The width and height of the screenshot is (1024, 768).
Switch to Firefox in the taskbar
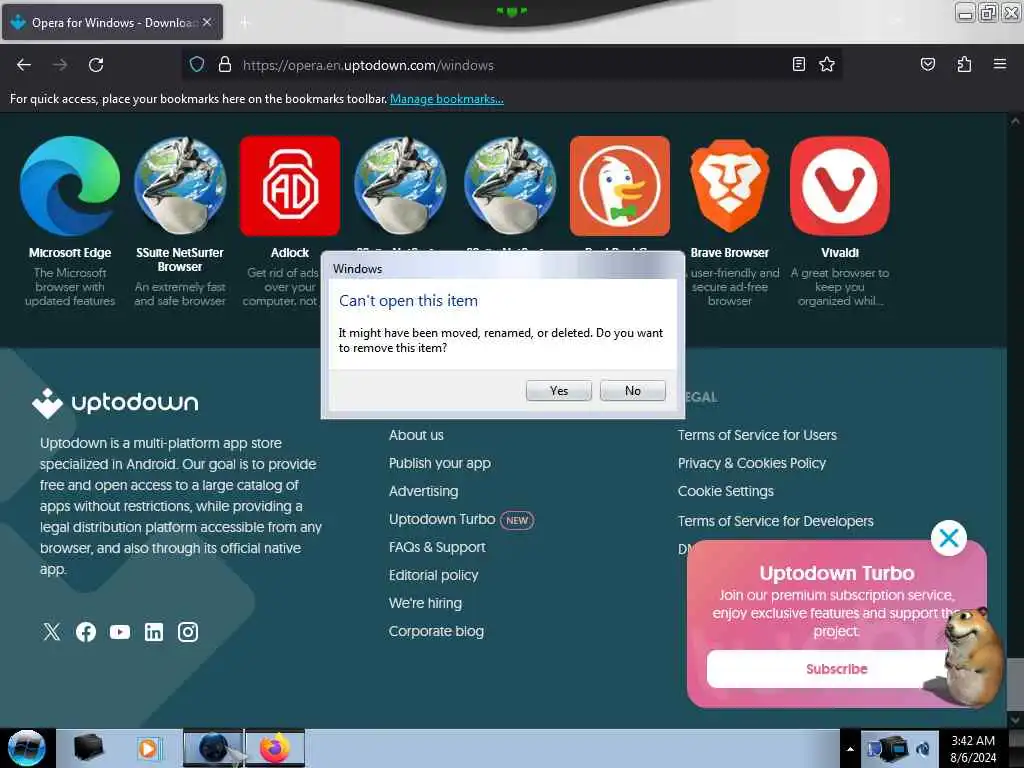tap(275, 748)
